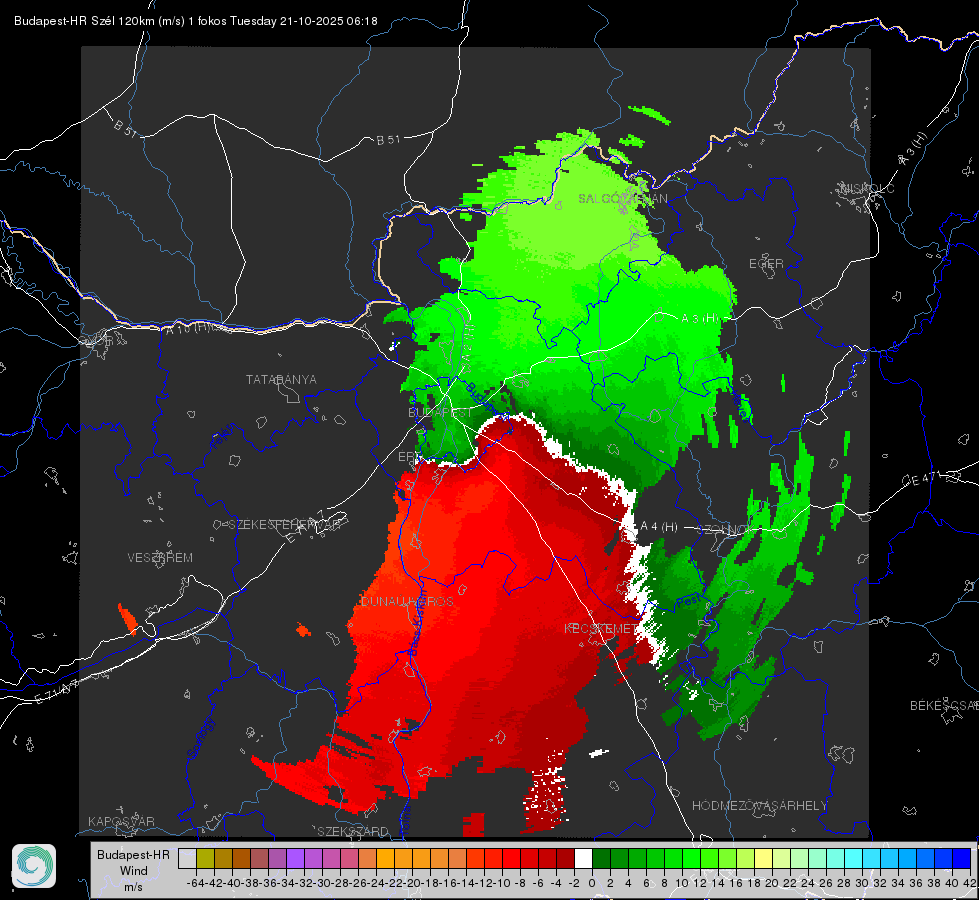Click the TATABÁNYA city label
This screenshot has height=900, width=979.
tap(281, 380)
